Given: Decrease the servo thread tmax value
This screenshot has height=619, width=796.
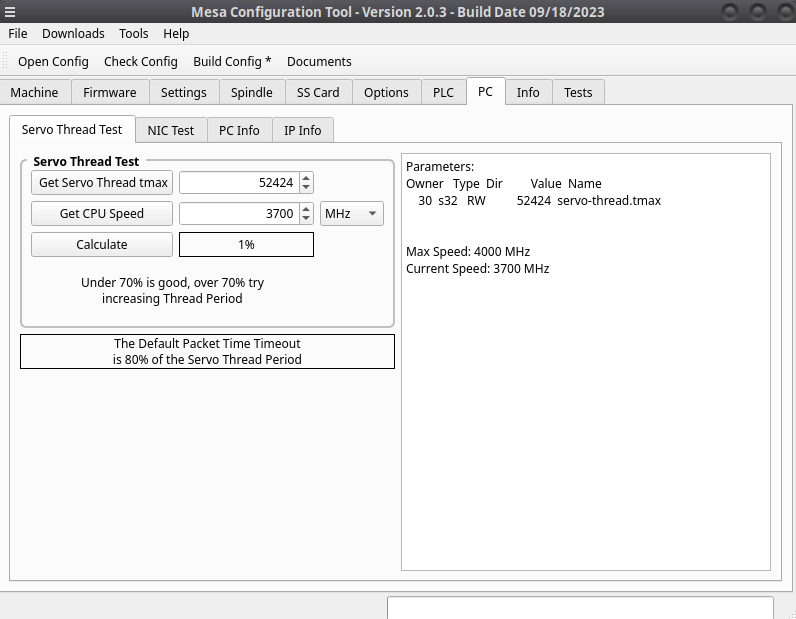Looking at the screenshot, I should click(306, 188).
